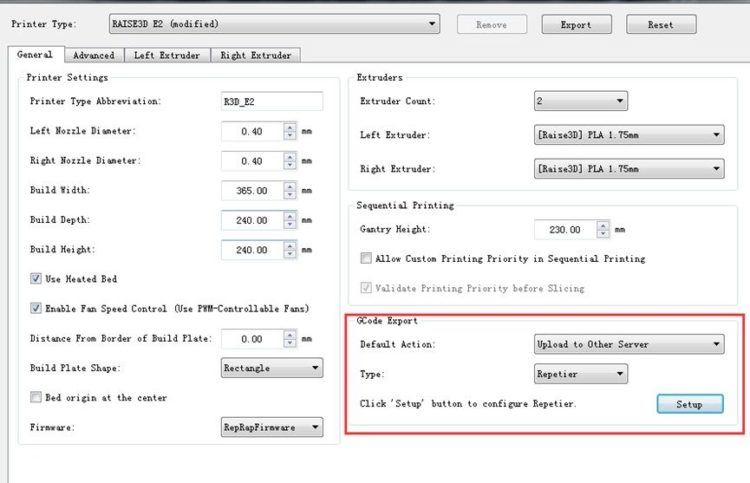The image size is (750, 483).
Task: Click the Setup button for Repetier
Action: pyautogui.click(x=690, y=404)
